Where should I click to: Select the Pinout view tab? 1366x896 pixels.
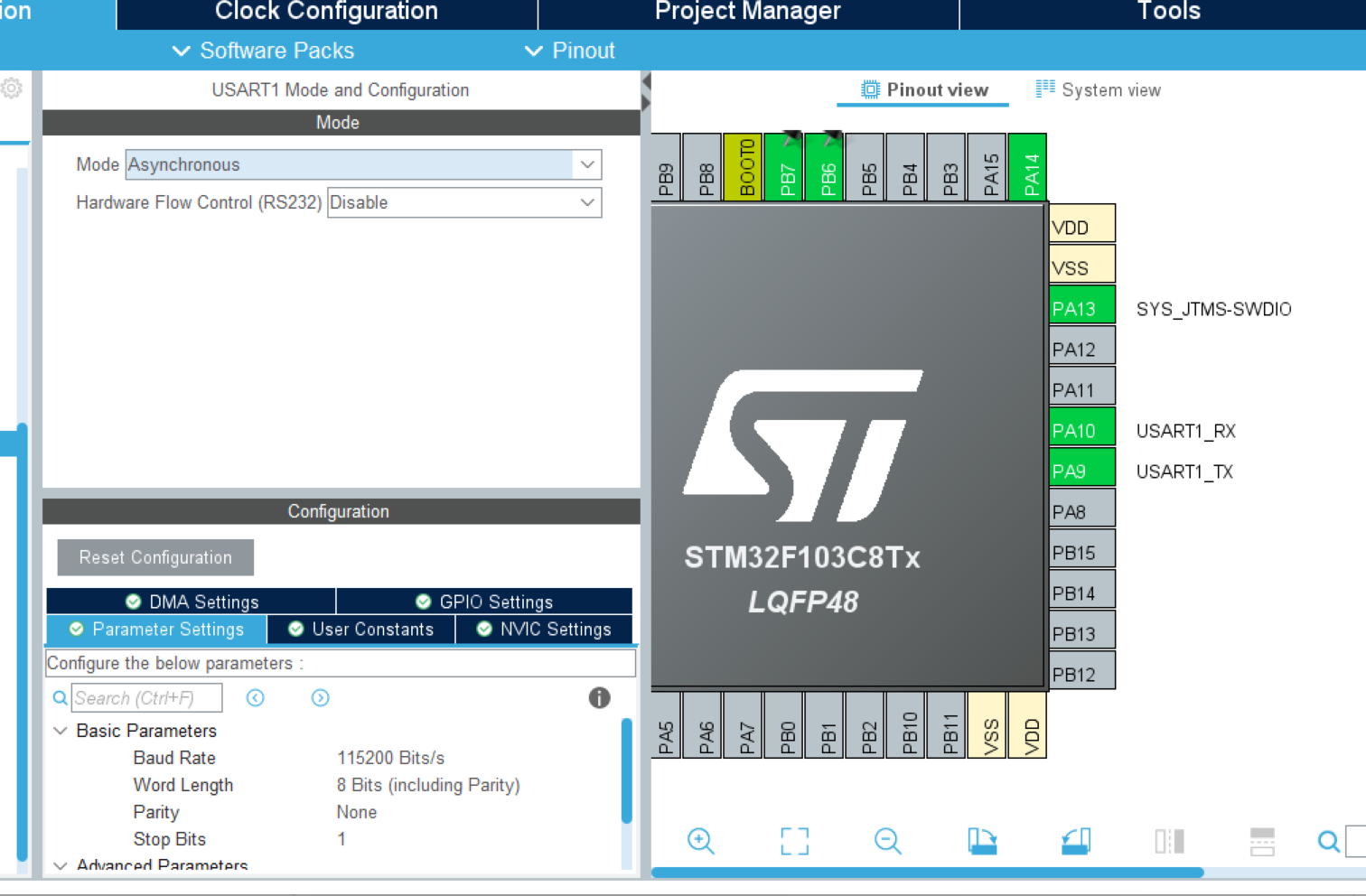923,90
